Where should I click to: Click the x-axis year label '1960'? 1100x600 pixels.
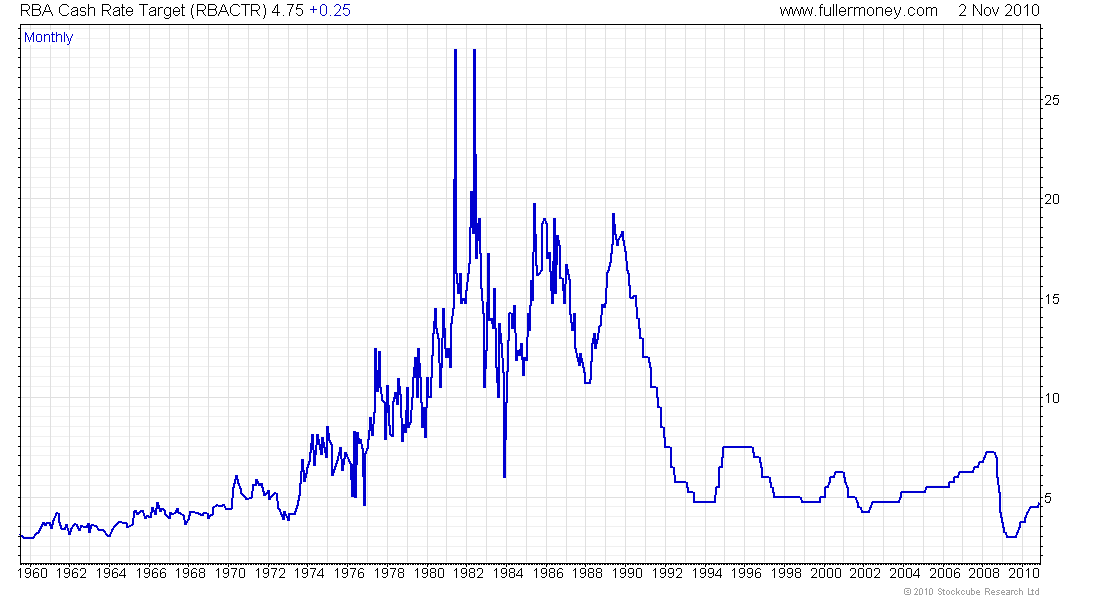pos(32,573)
